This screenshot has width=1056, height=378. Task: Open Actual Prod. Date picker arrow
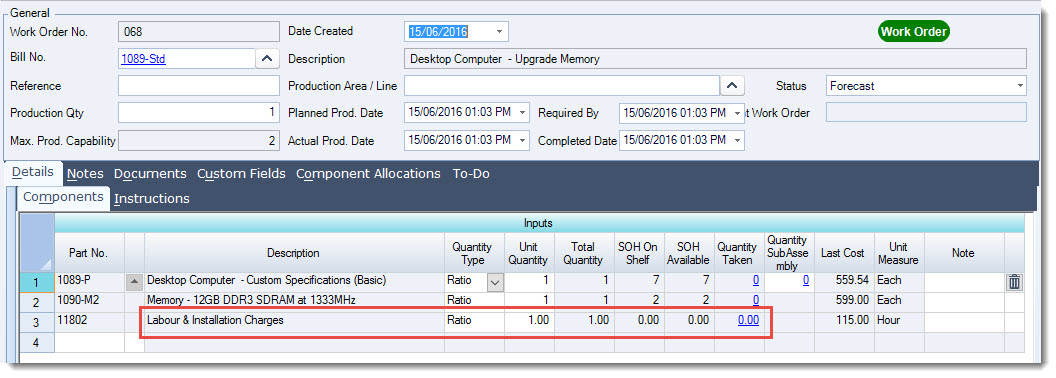[x=523, y=140]
